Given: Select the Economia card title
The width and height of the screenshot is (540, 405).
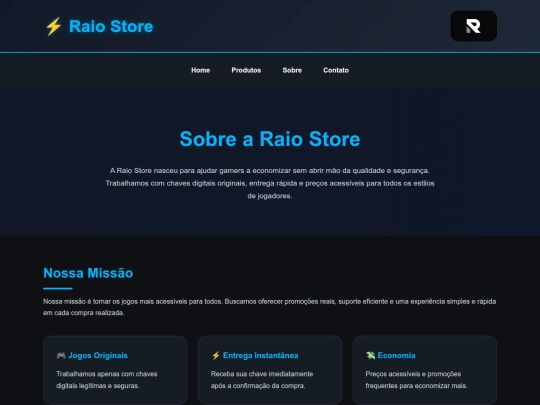Looking at the screenshot, I should tap(396, 355).
